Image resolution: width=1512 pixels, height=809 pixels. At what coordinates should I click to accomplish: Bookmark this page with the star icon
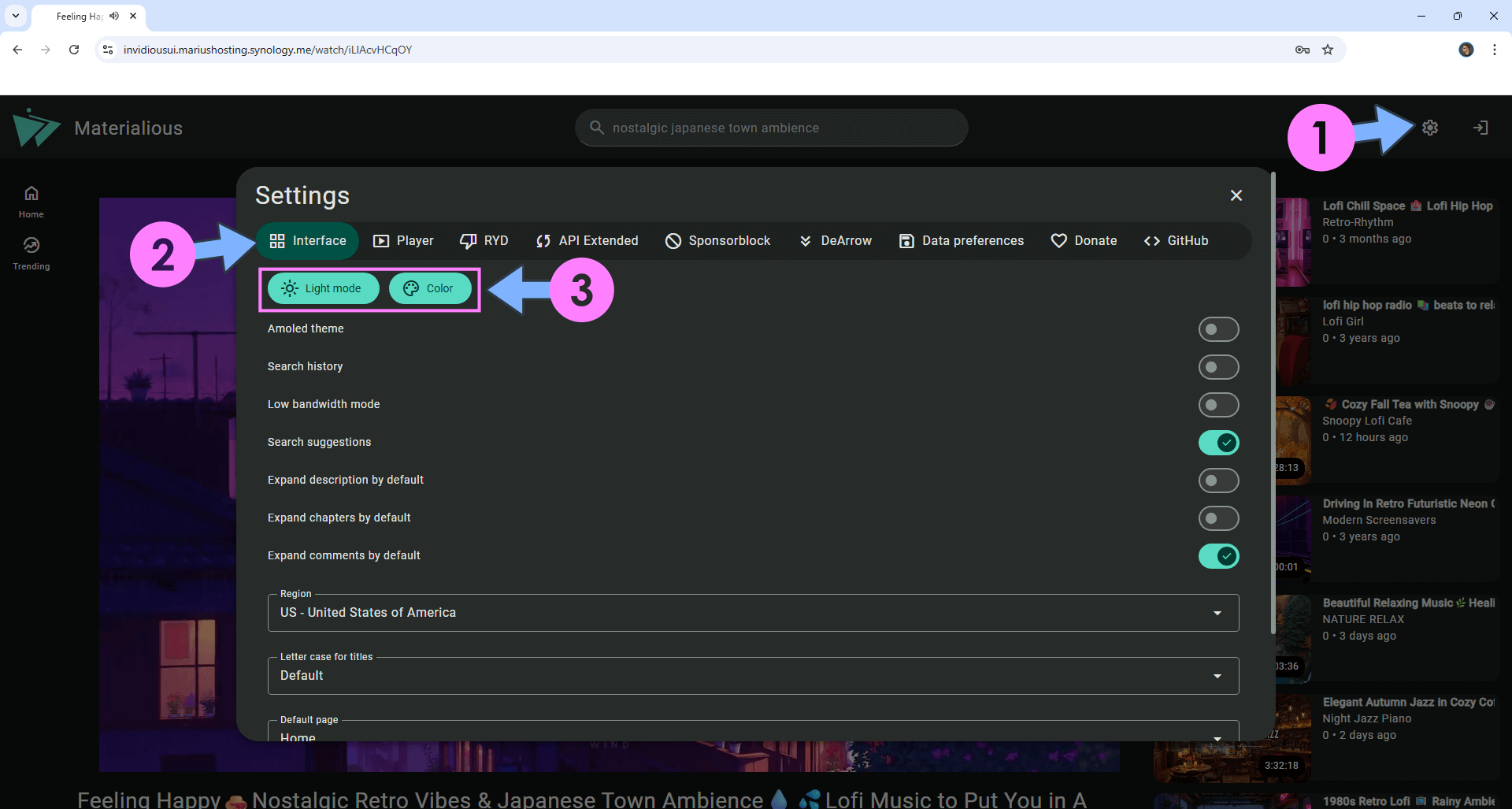(1328, 50)
